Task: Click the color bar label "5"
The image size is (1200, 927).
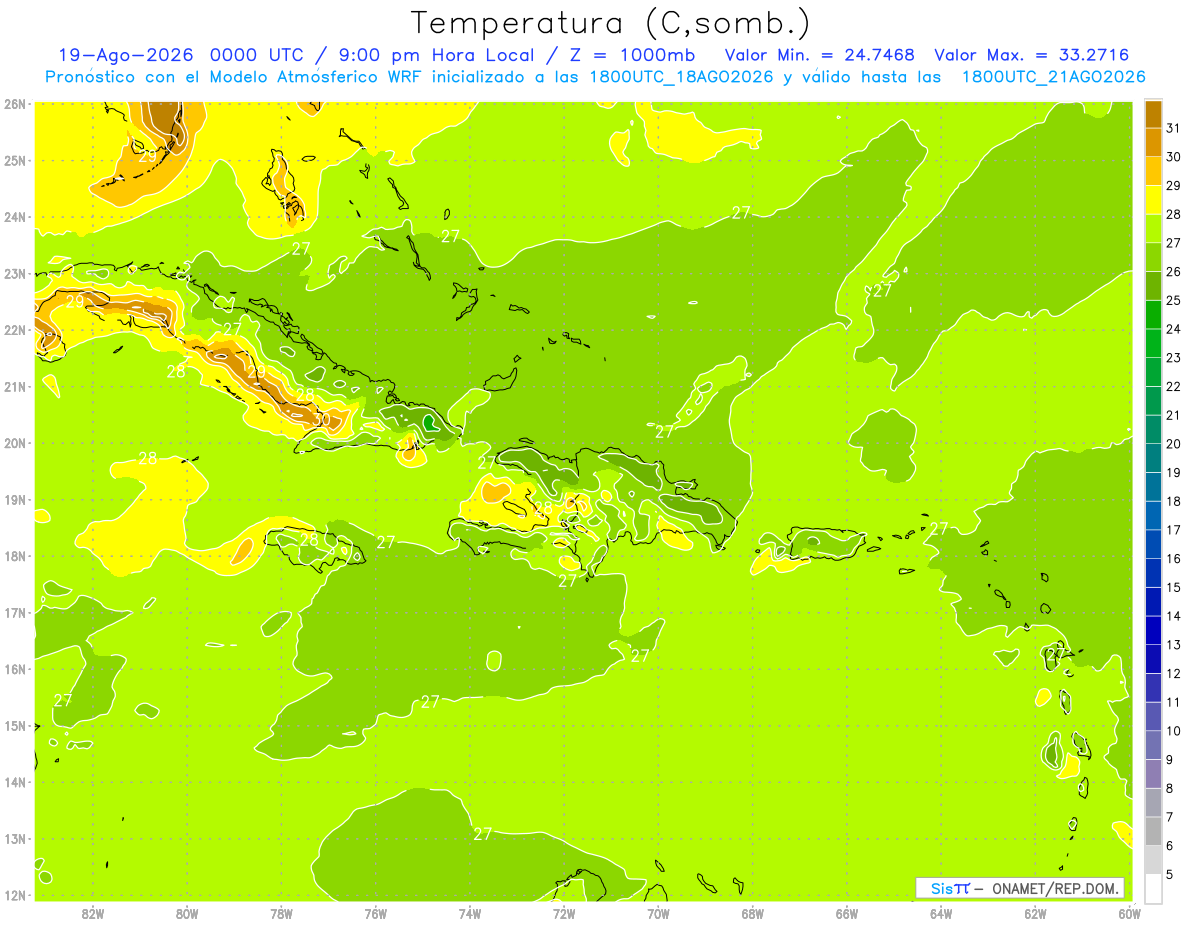Action: tap(1170, 874)
